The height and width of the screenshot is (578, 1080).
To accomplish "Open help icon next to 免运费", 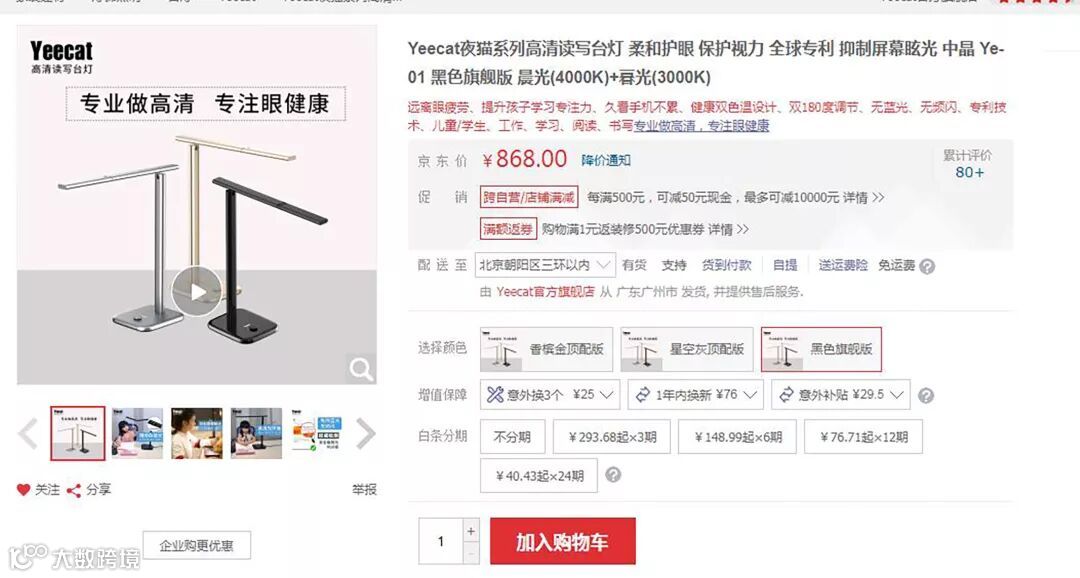I will coord(927,267).
